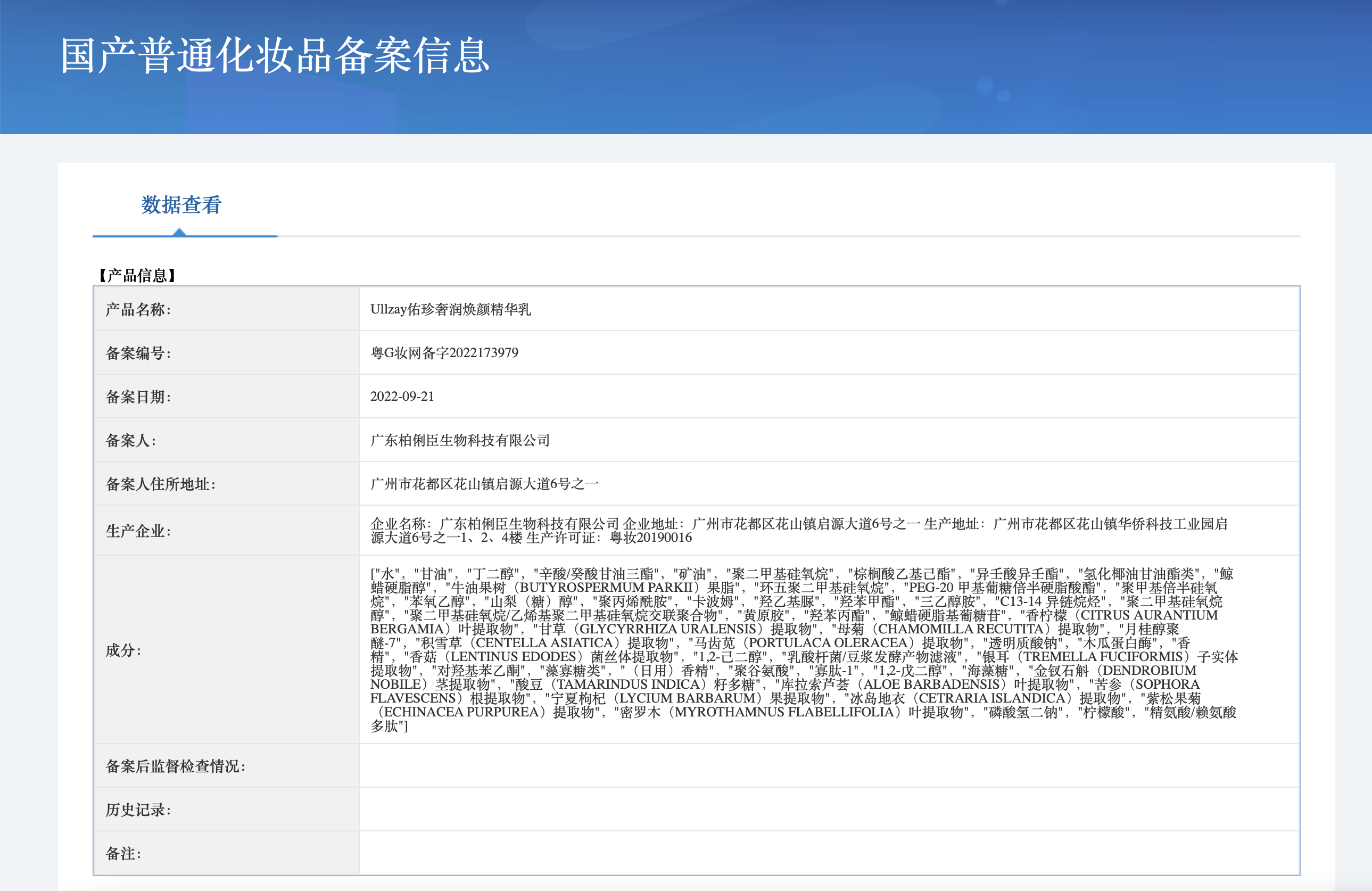Select address 广州市花都区花山镇启源大道6号之一
Screen dimensions: 1372x891
pos(484,484)
